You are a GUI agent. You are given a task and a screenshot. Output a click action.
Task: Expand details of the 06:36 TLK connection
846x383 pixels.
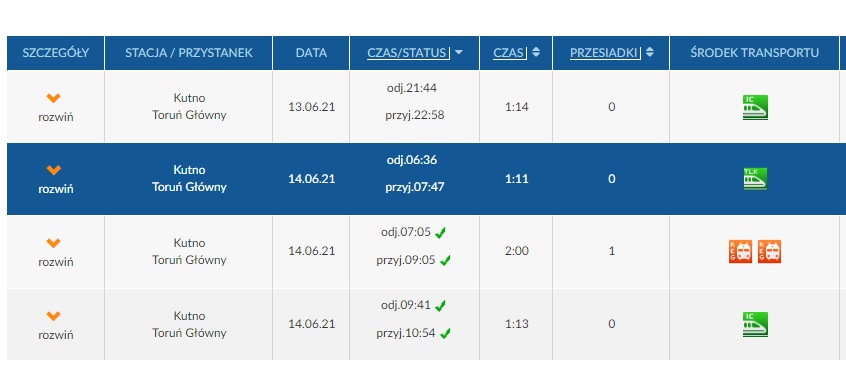56,179
